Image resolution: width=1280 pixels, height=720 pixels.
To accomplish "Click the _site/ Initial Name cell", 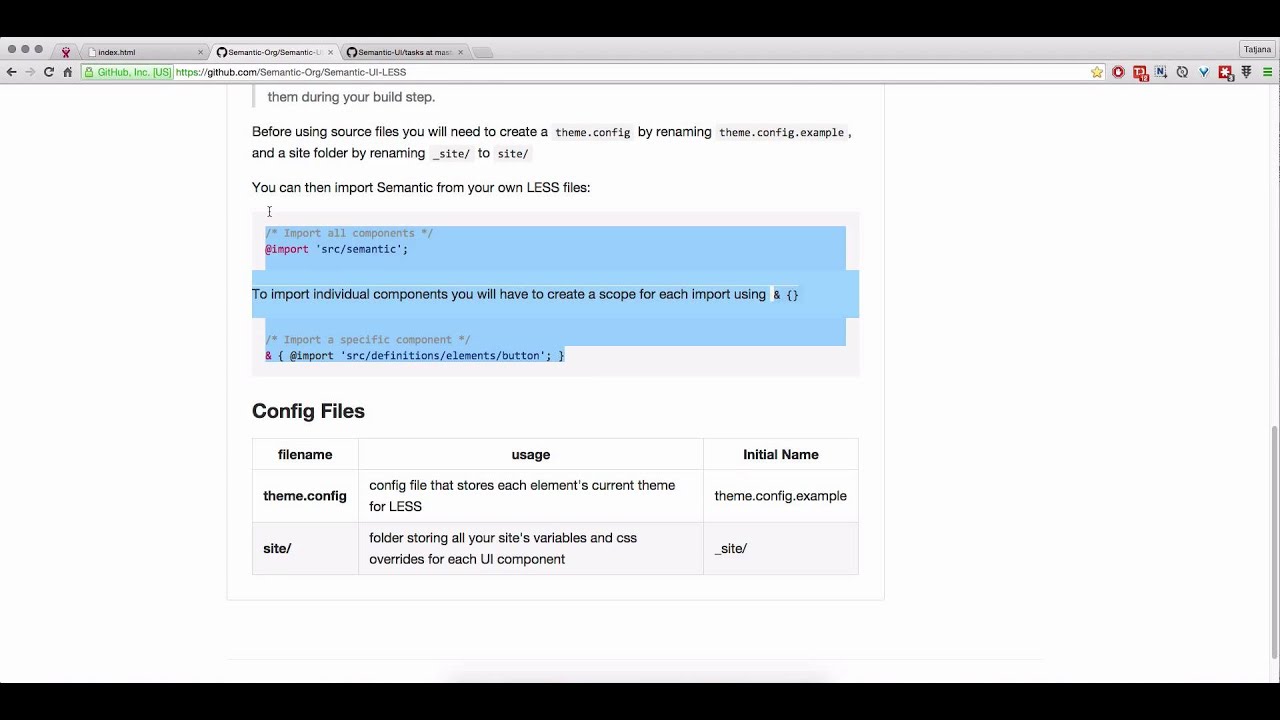I will [x=780, y=548].
